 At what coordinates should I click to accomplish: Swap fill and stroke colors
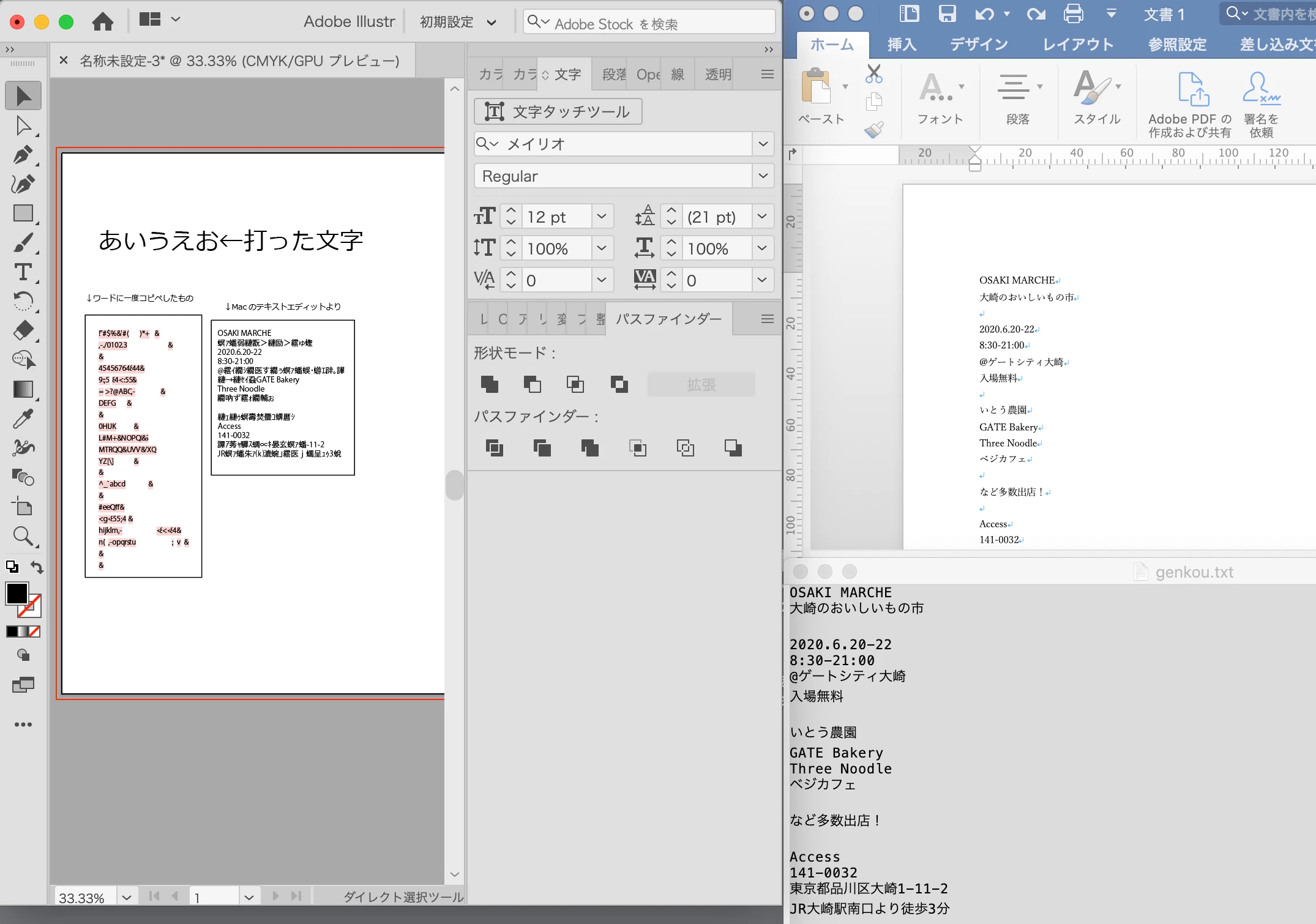coord(37,567)
